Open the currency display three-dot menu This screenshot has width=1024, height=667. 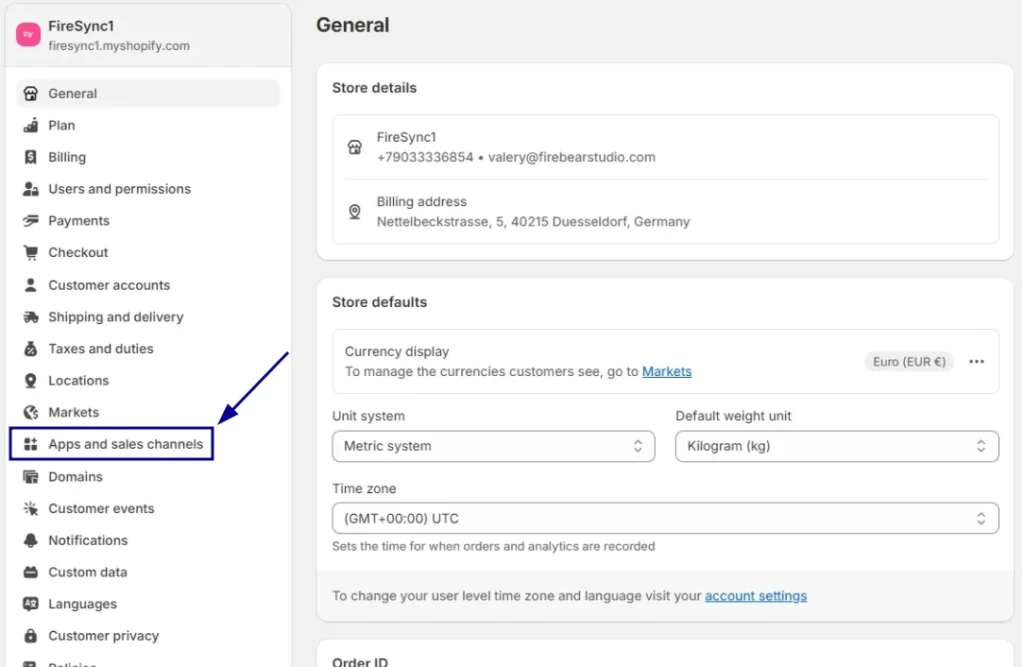click(x=977, y=362)
